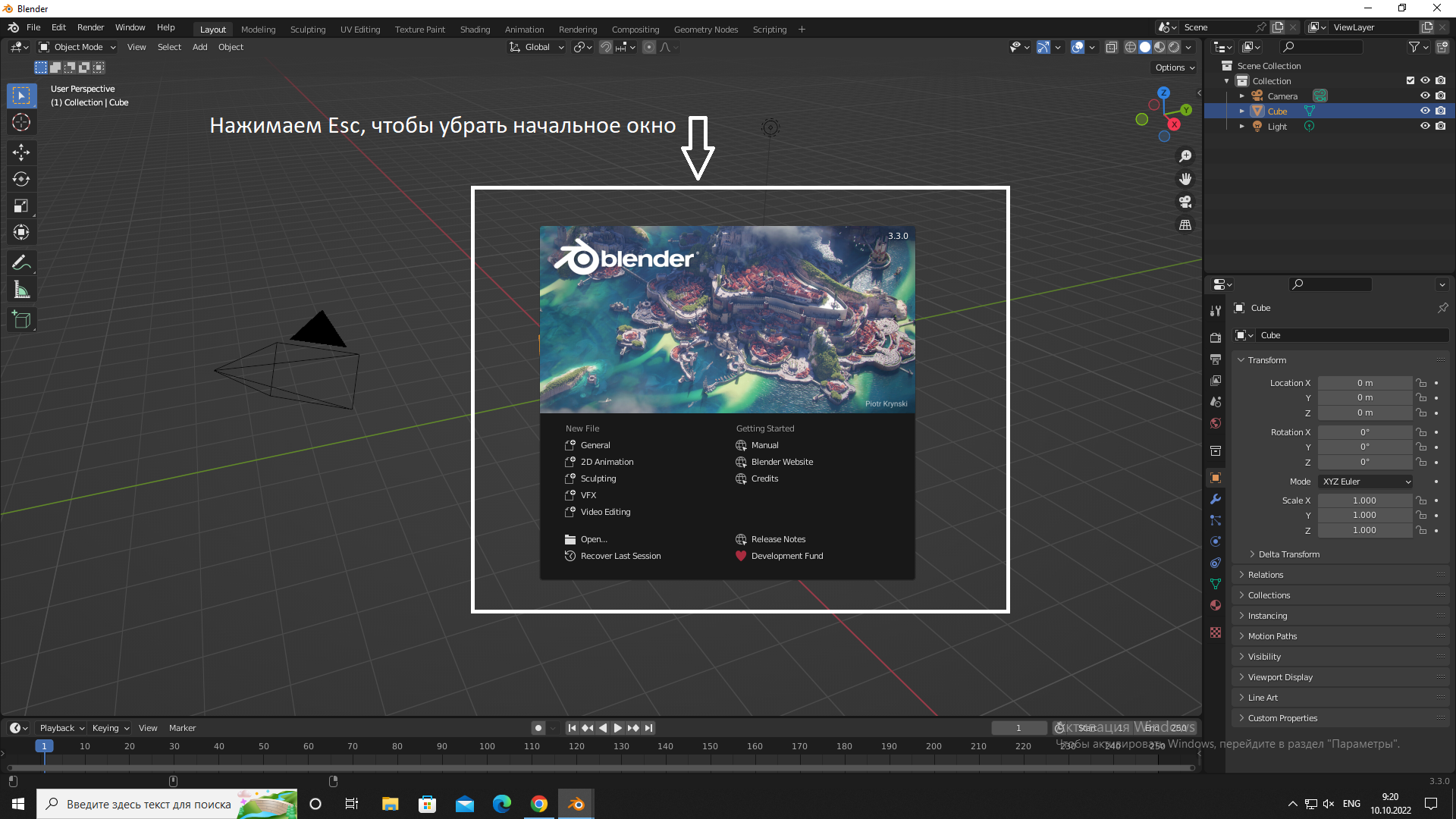This screenshot has width=1456, height=819.
Task: Click the End frame value field
Action: 1168,728
